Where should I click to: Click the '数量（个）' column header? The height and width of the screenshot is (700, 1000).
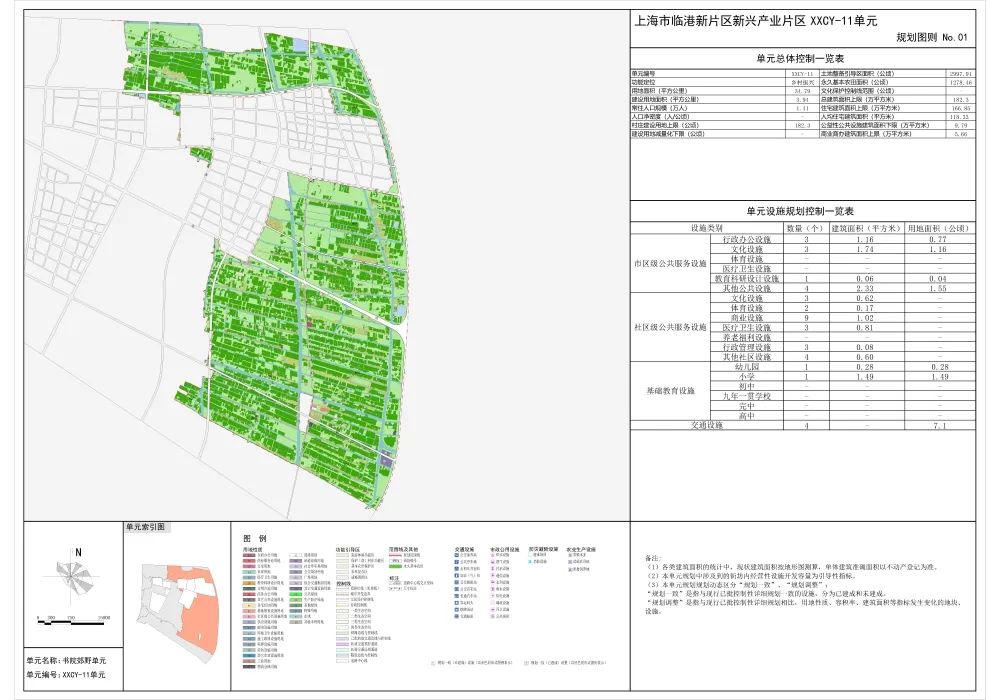tap(806, 228)
